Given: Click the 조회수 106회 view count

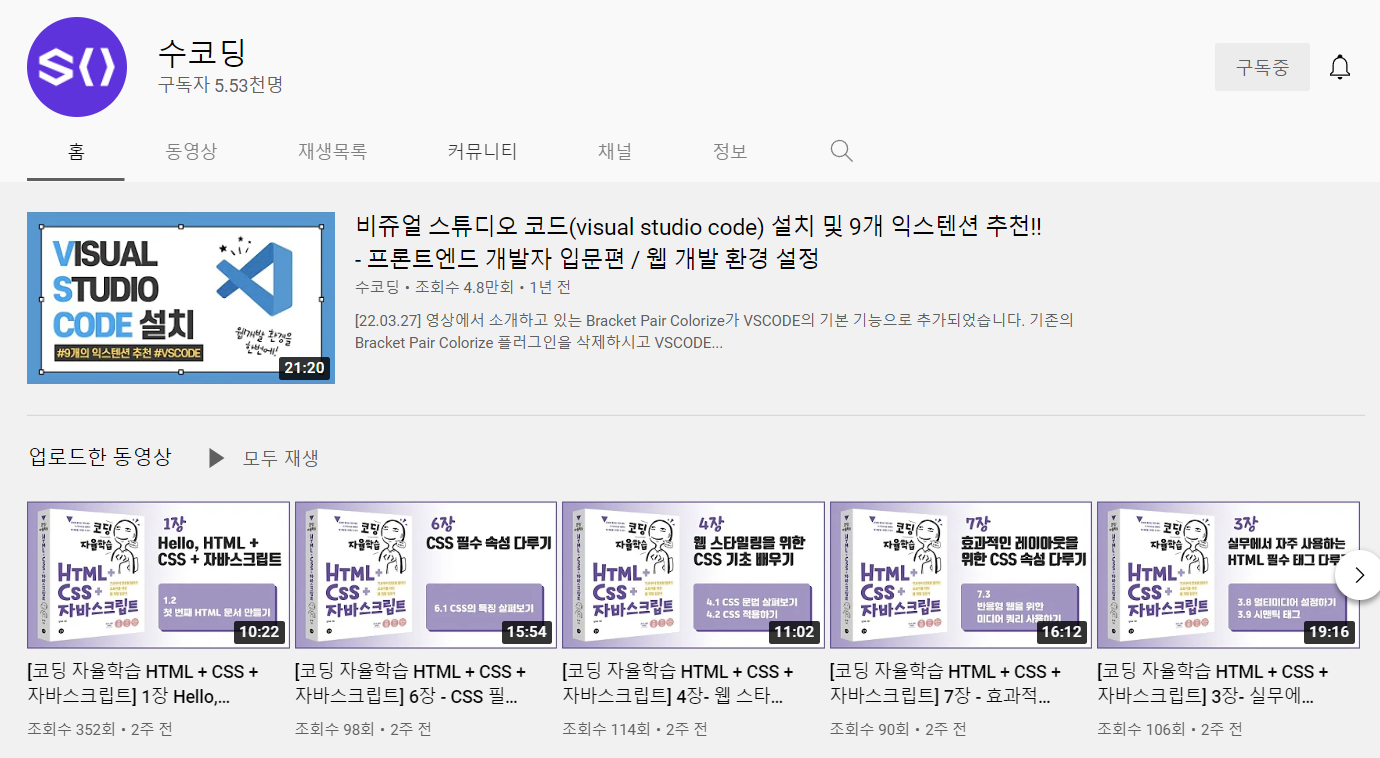Looking at the screenshot, I should point(1141,729).
